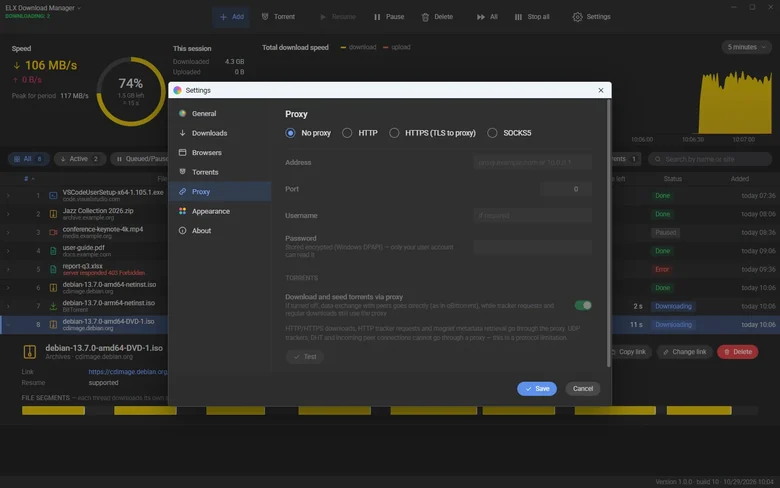Click the torrent icon for debian arm64-netinst
This screenshot has width=780, height=488.
(x=53, y=306)
